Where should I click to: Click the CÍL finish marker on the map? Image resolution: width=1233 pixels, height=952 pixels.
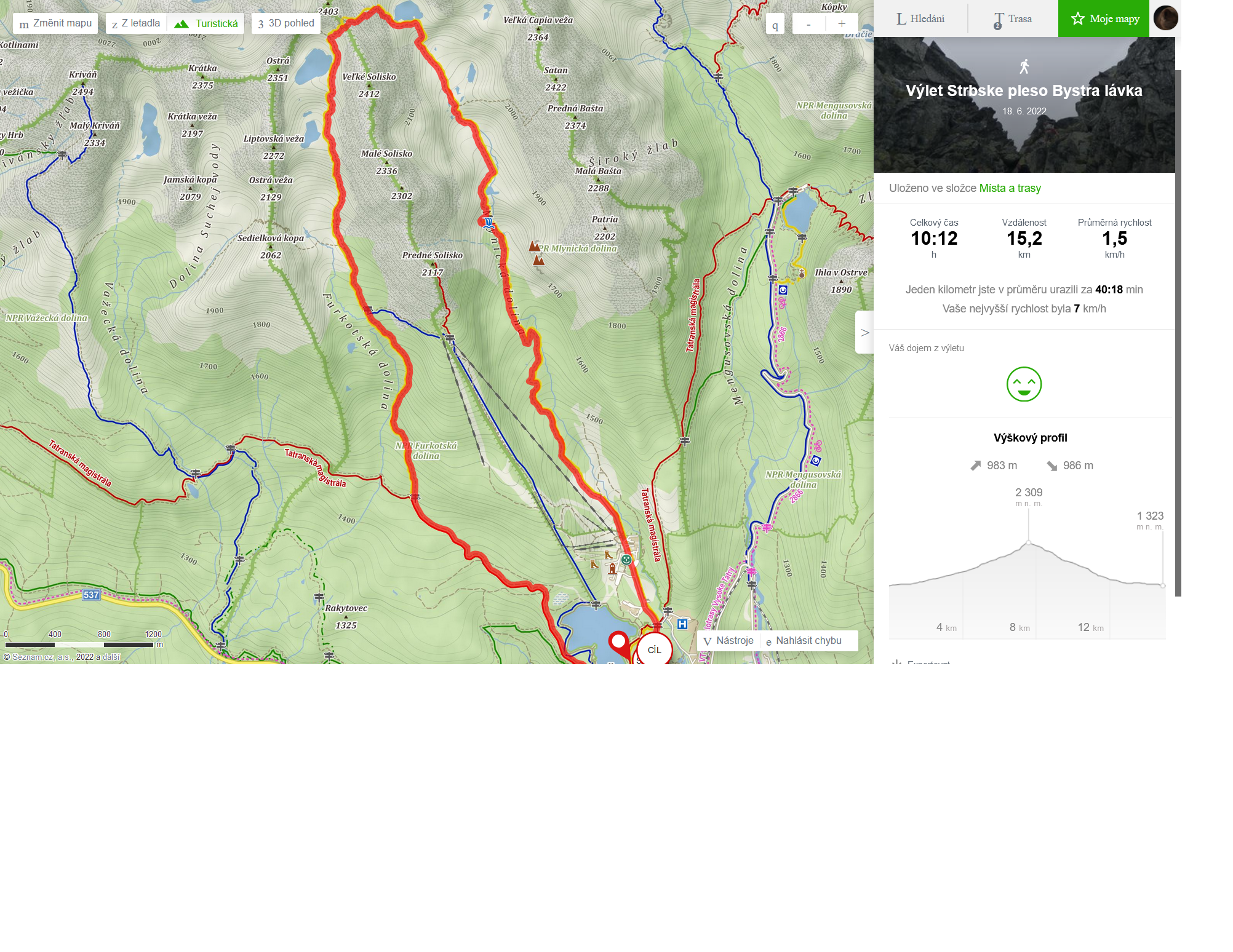tap(654, 649)
